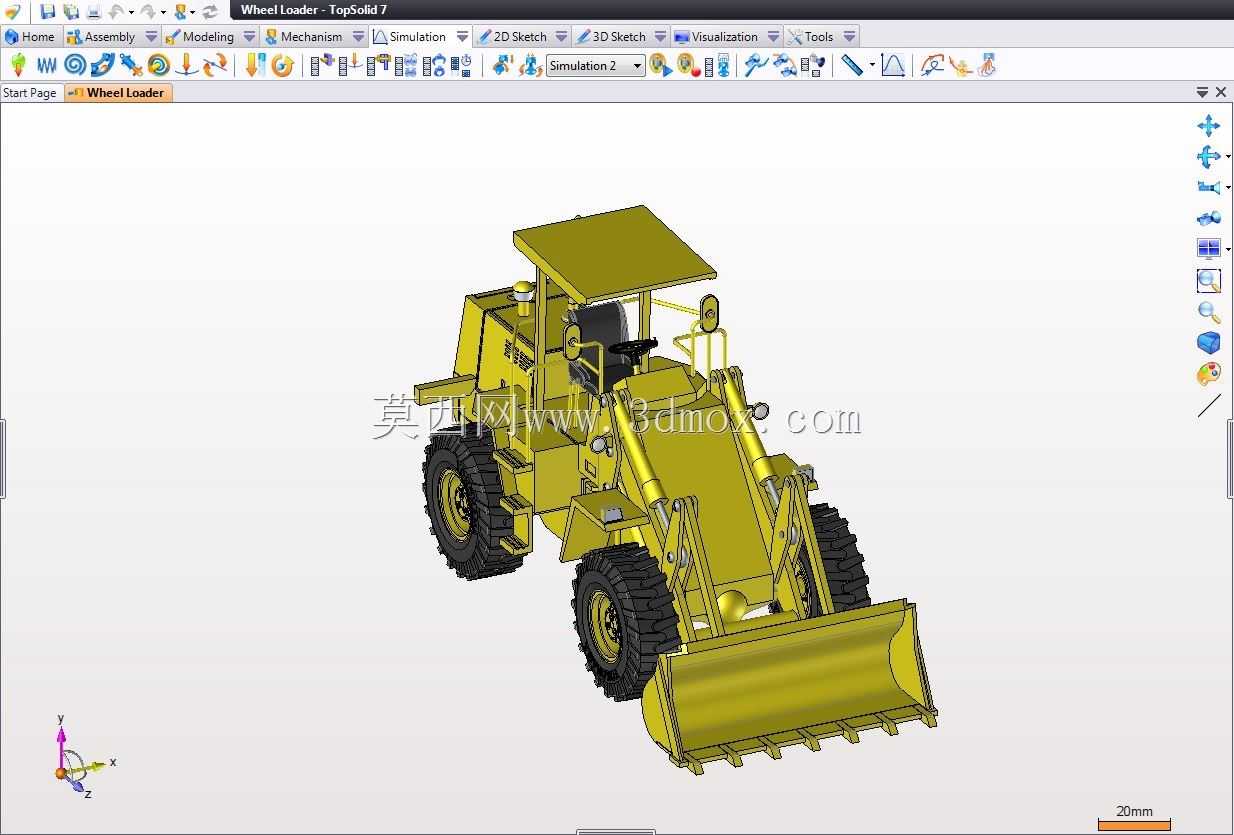Click the trajectory curve icon

[932, 66]
